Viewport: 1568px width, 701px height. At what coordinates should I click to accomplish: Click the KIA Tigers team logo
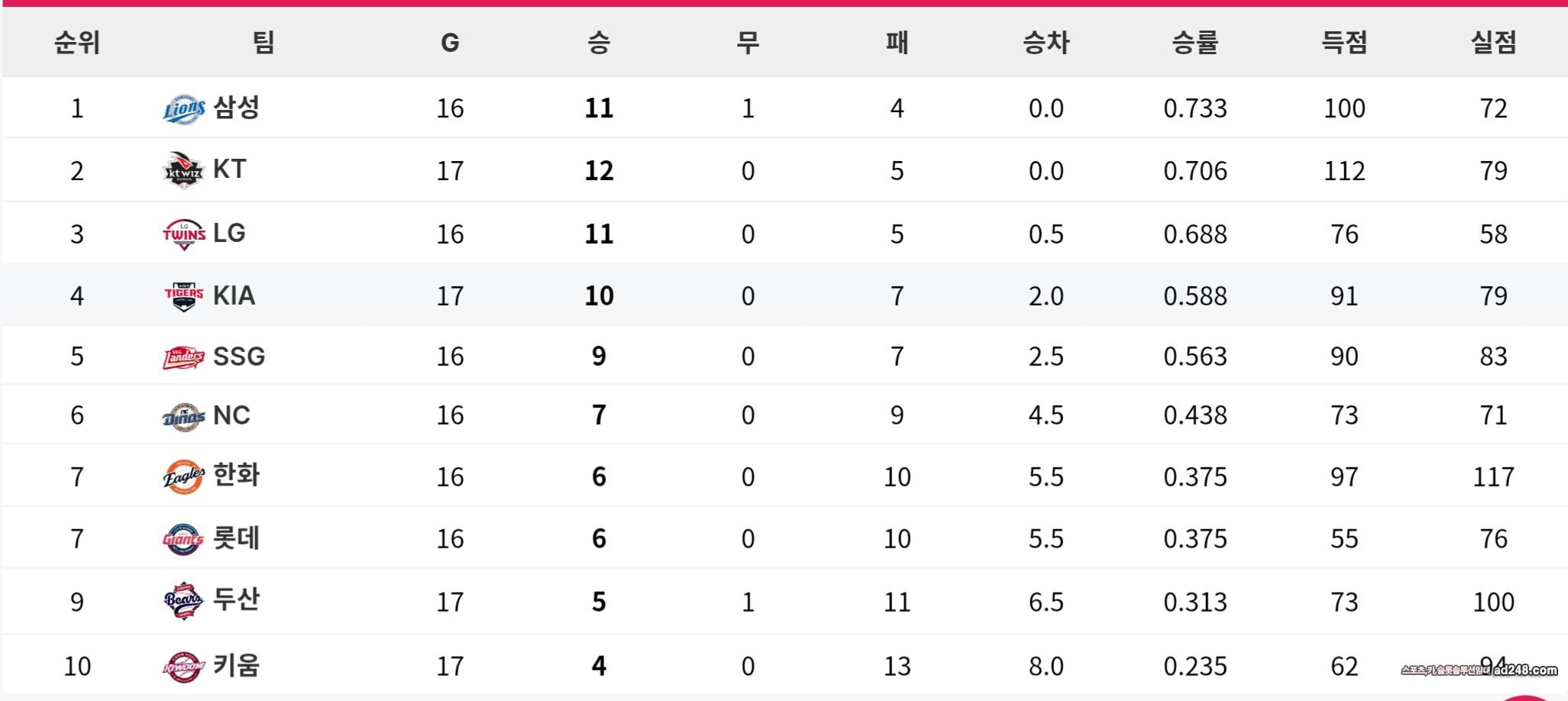[x=183, y=296]
